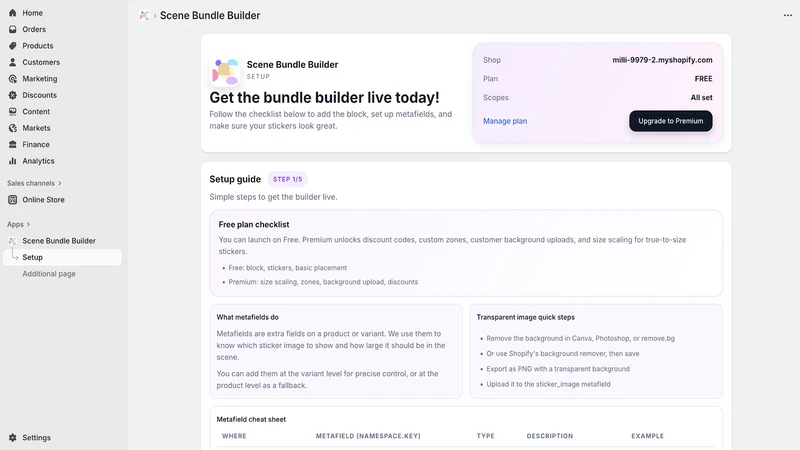Click the Marketing target icon

pyautogui.click(x=13, y=79)
